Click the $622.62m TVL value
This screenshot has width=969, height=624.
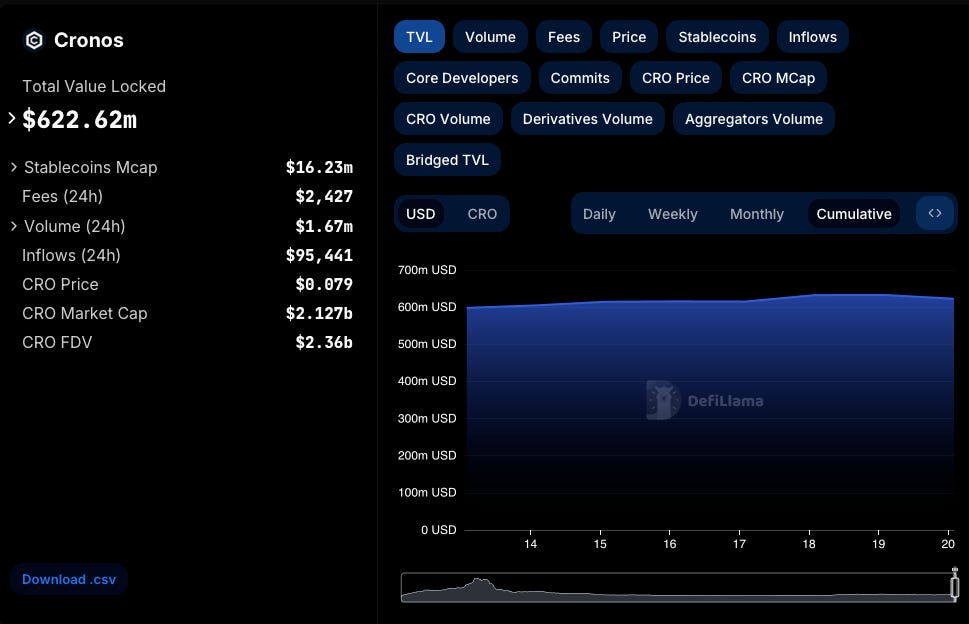point(79,119)
